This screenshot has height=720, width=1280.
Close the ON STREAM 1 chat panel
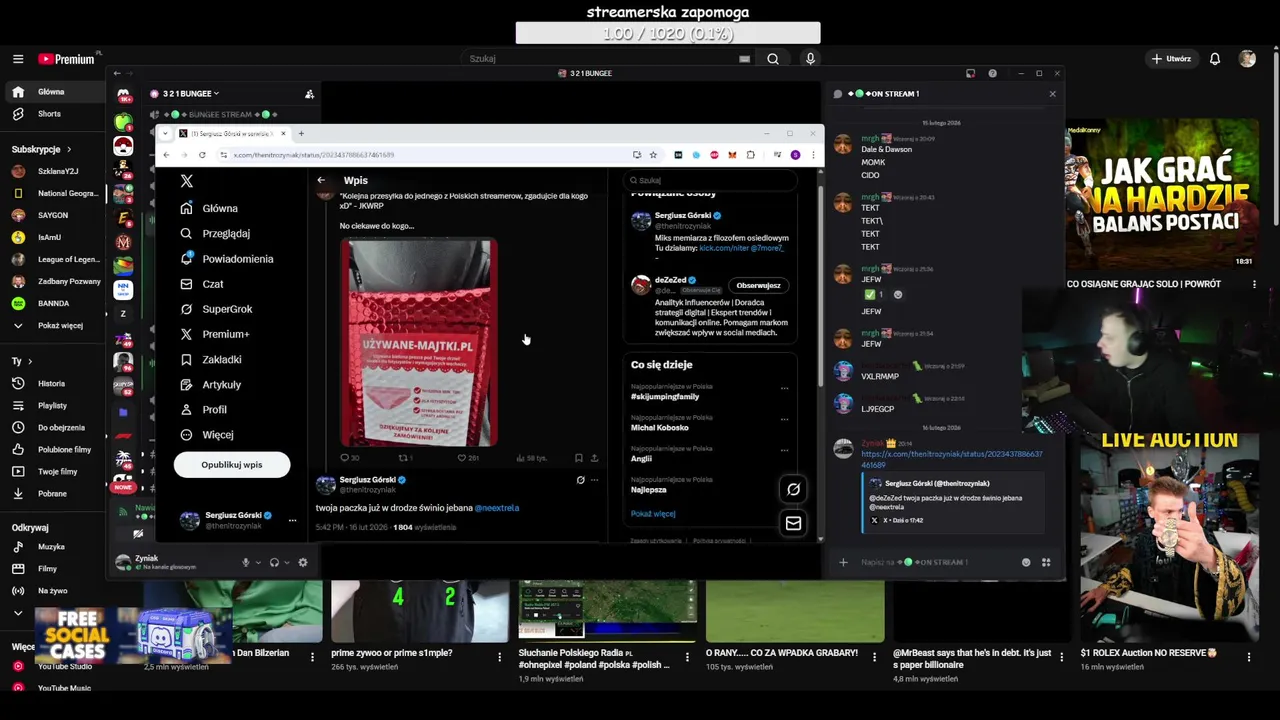tap(1052, 94)
